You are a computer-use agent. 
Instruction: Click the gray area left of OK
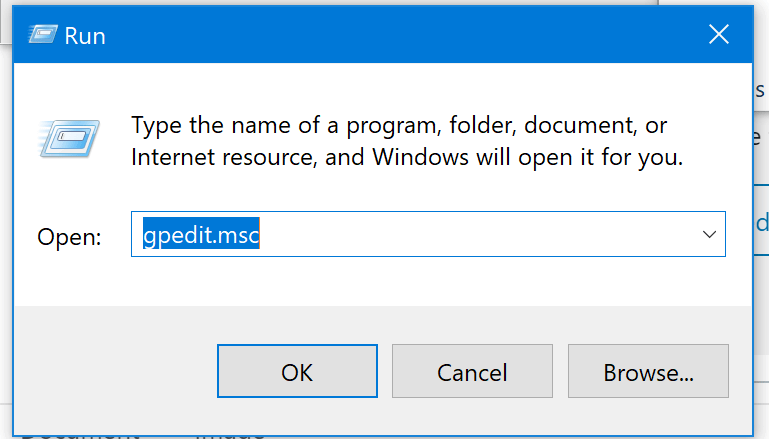[x=115, y=371]
